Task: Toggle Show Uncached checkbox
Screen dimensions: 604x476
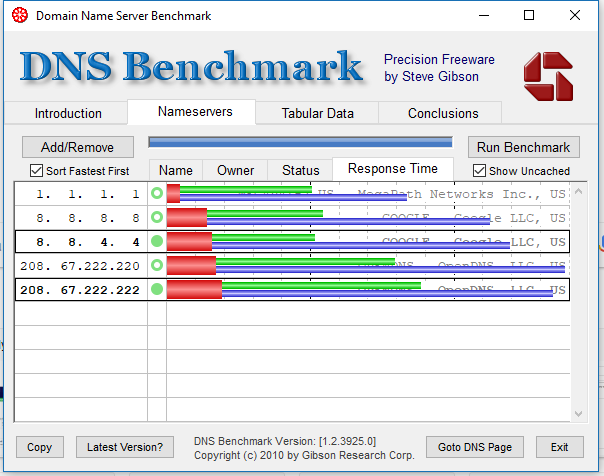Action: [x=479, y=171]
